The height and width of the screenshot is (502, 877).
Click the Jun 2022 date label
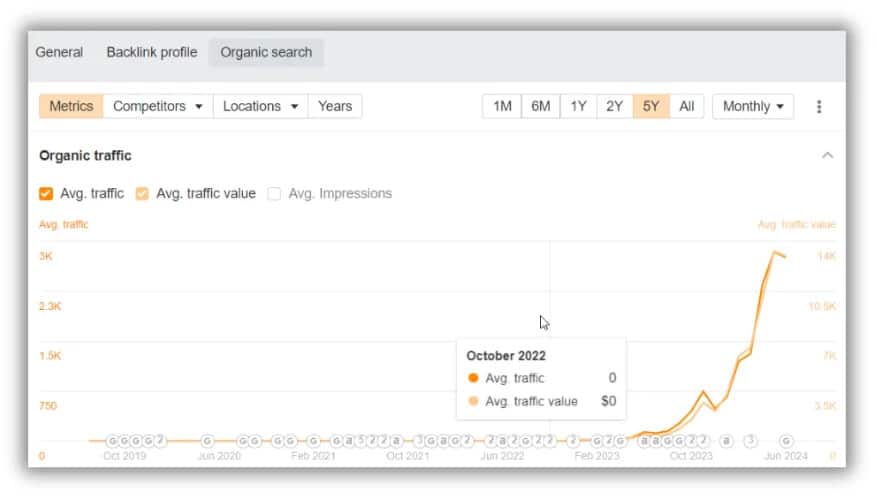click(x=502, y=456)
